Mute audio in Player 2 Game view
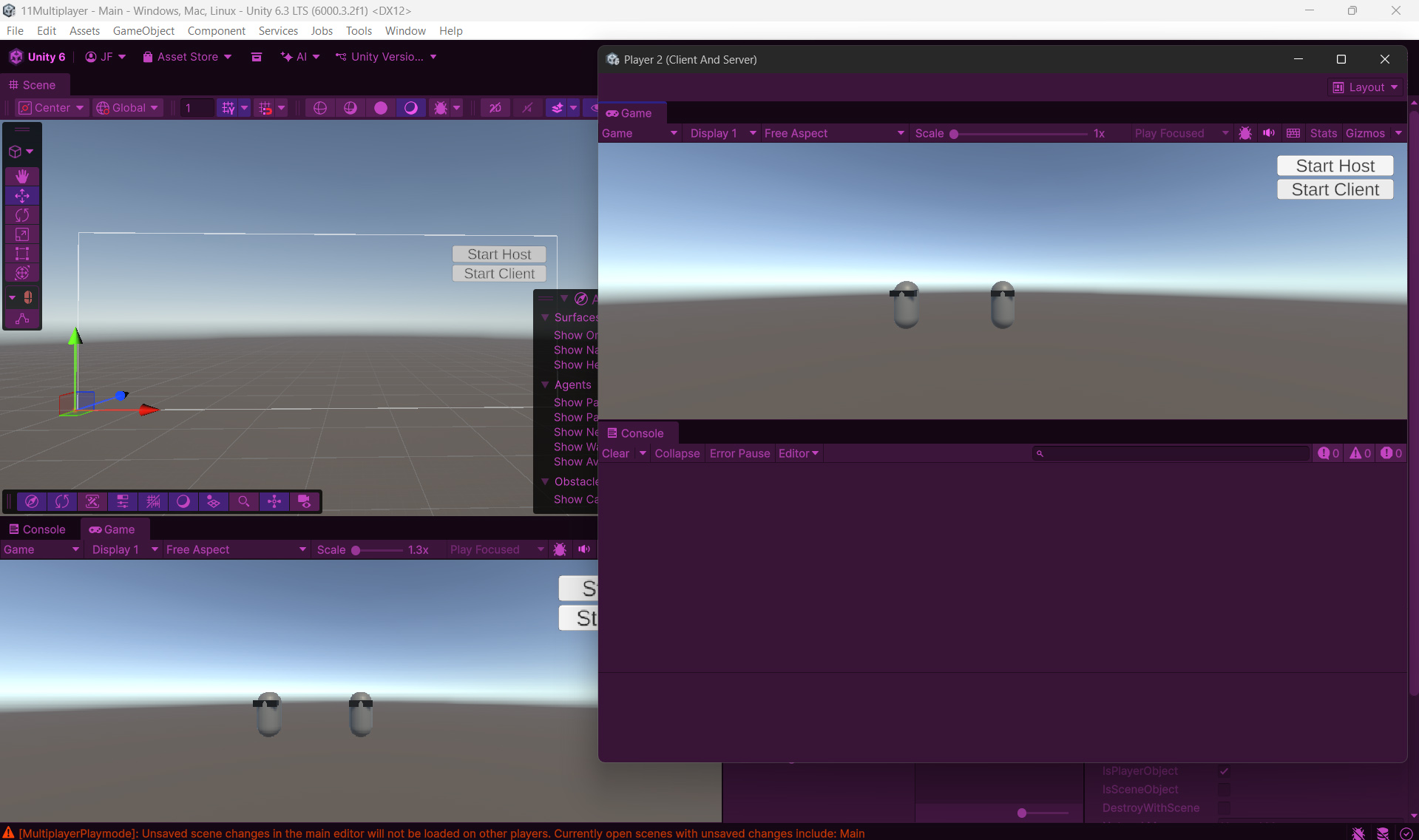1419x840 pixels. (x=1269, y=133)
